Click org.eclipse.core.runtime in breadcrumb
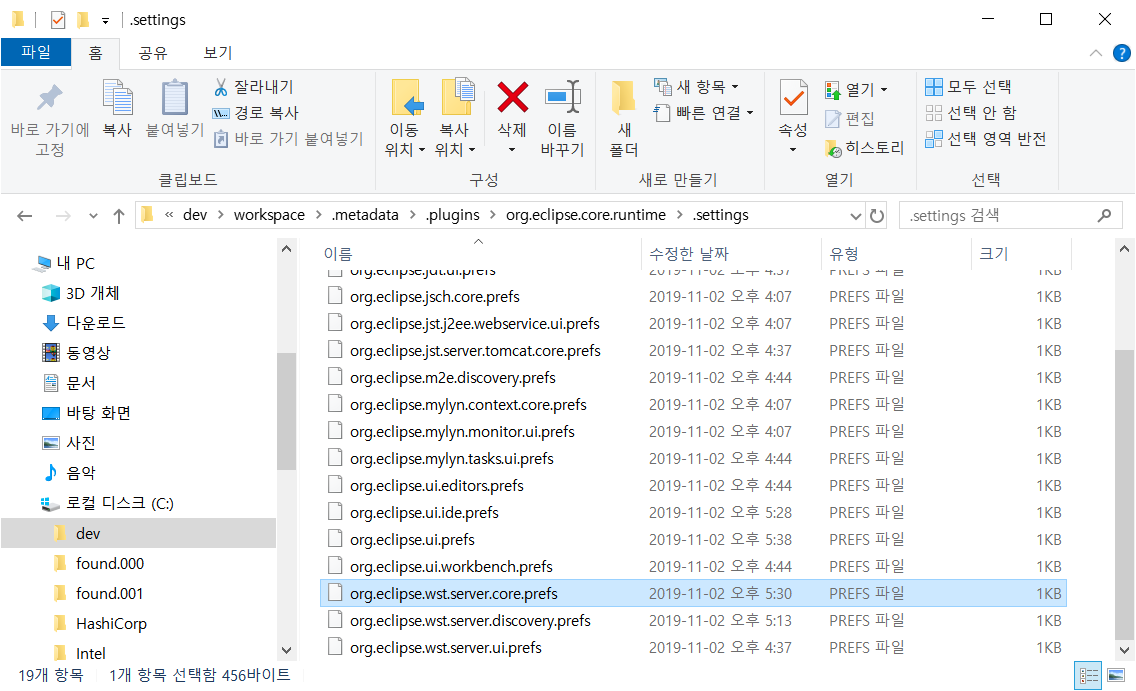 (x=585, y=215)
